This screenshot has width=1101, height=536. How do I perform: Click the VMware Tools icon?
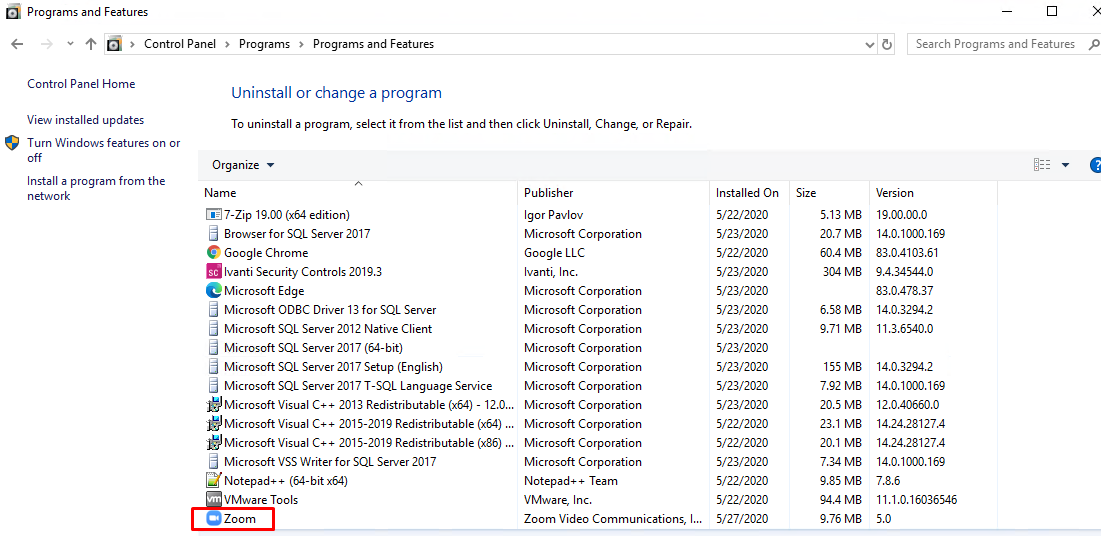coord(213,499)
